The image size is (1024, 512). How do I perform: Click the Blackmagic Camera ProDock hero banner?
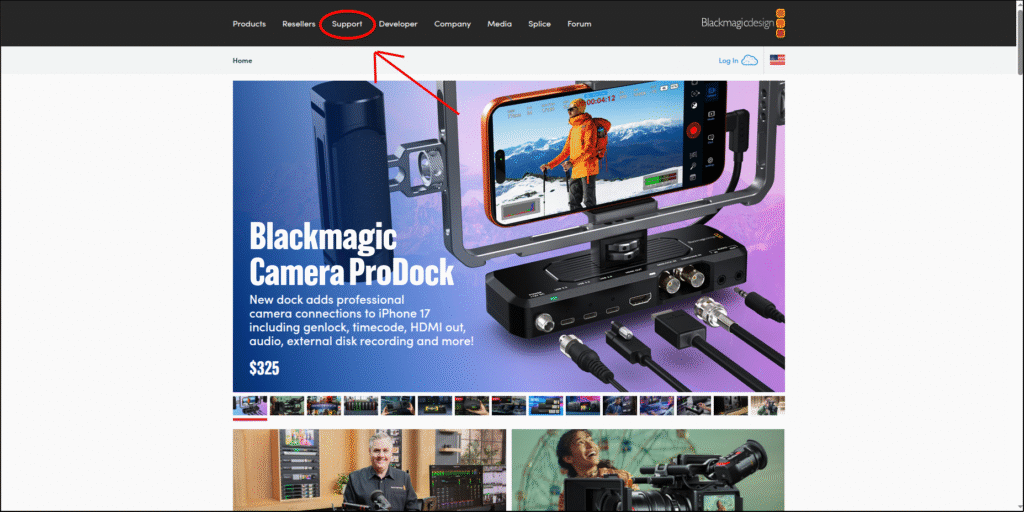(x=508, y=236)
